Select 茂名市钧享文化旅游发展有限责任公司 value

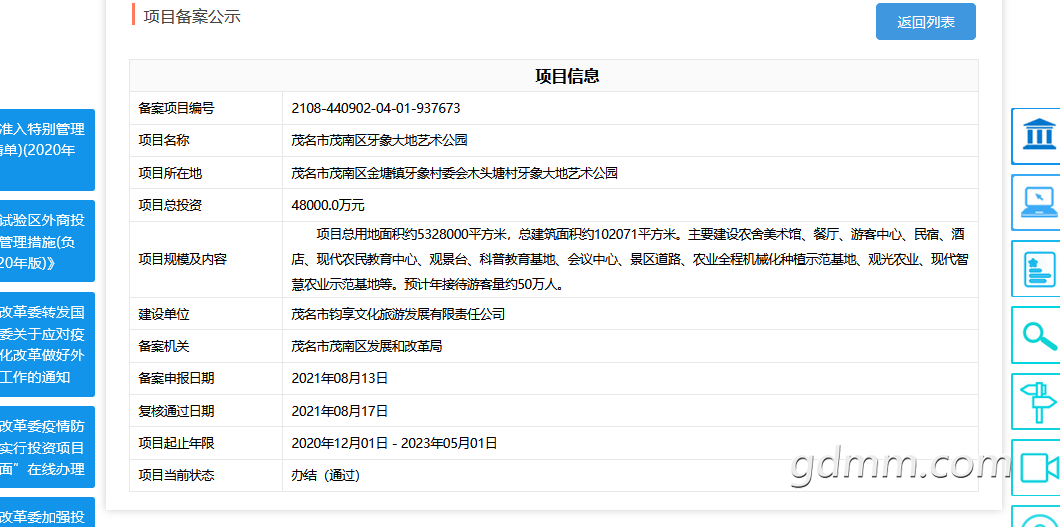tap(398, 313)
